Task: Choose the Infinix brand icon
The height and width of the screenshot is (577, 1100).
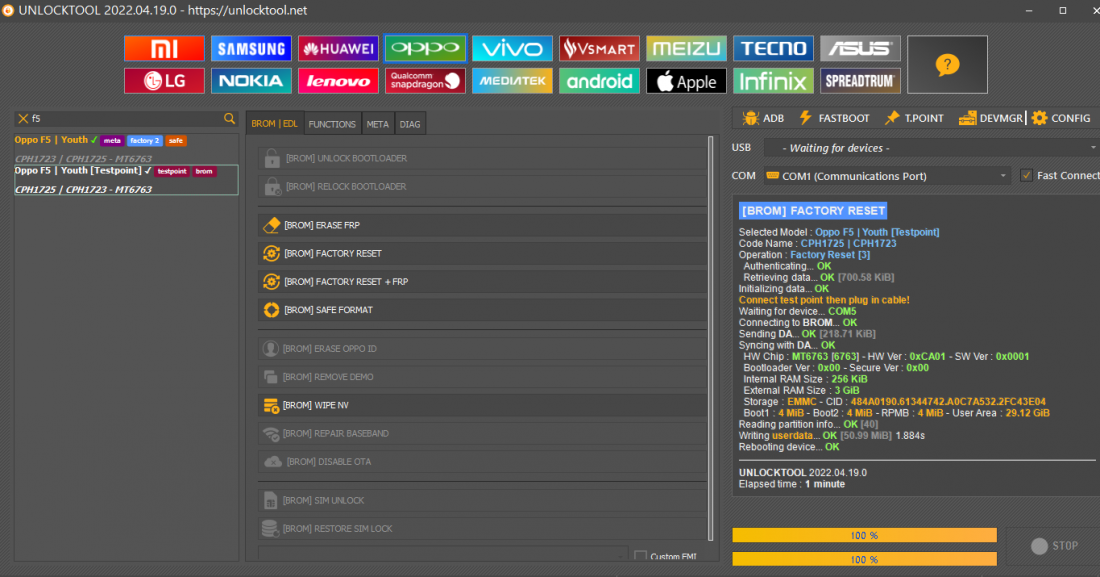Action: tap(773, 81)
